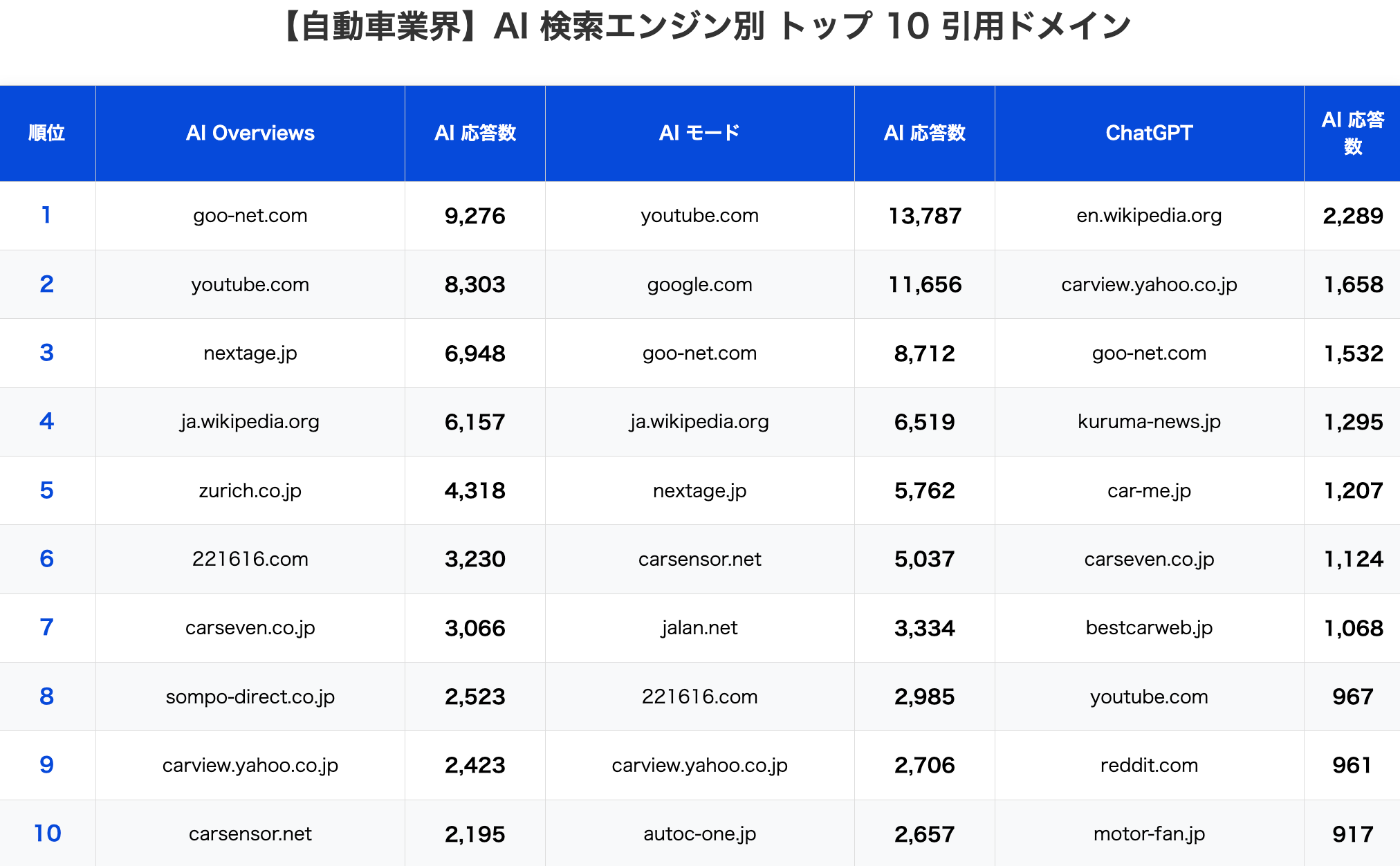Select the 9,276 response count cell
This screenshot has height=866, width=1400.
(475, 216)
